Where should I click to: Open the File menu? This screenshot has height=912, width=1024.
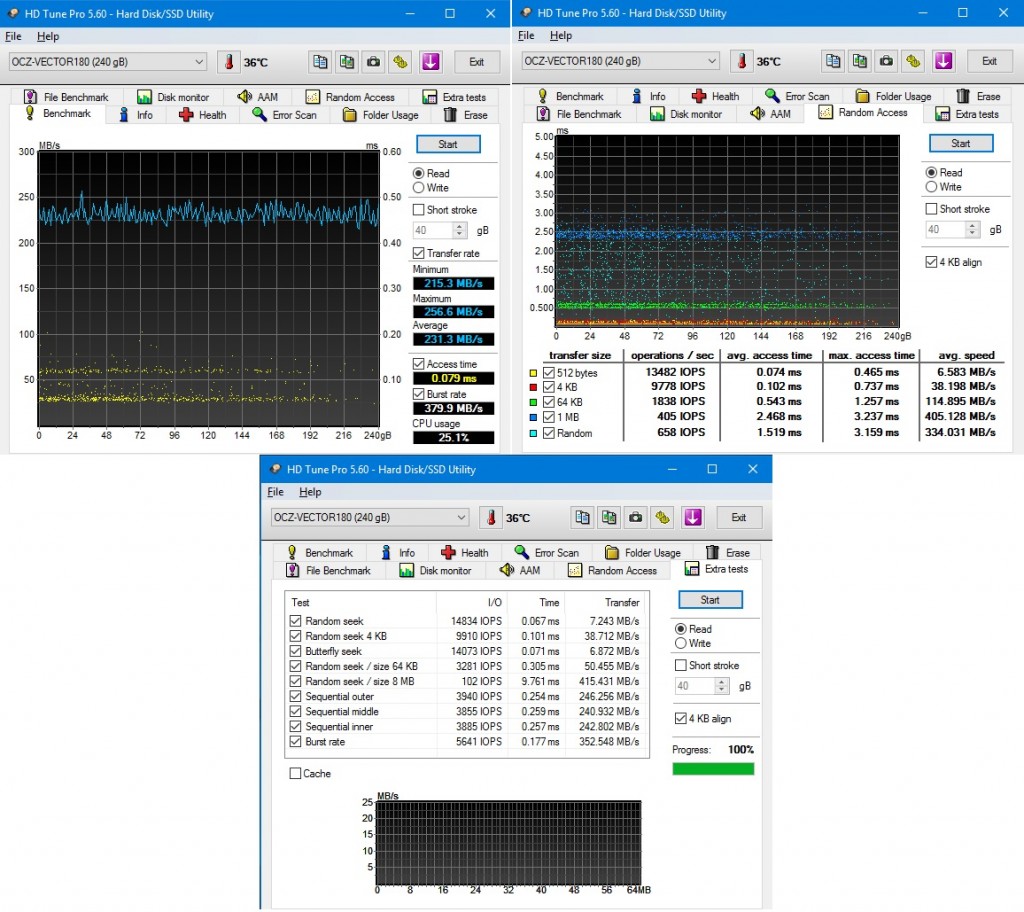coord(14,36)
